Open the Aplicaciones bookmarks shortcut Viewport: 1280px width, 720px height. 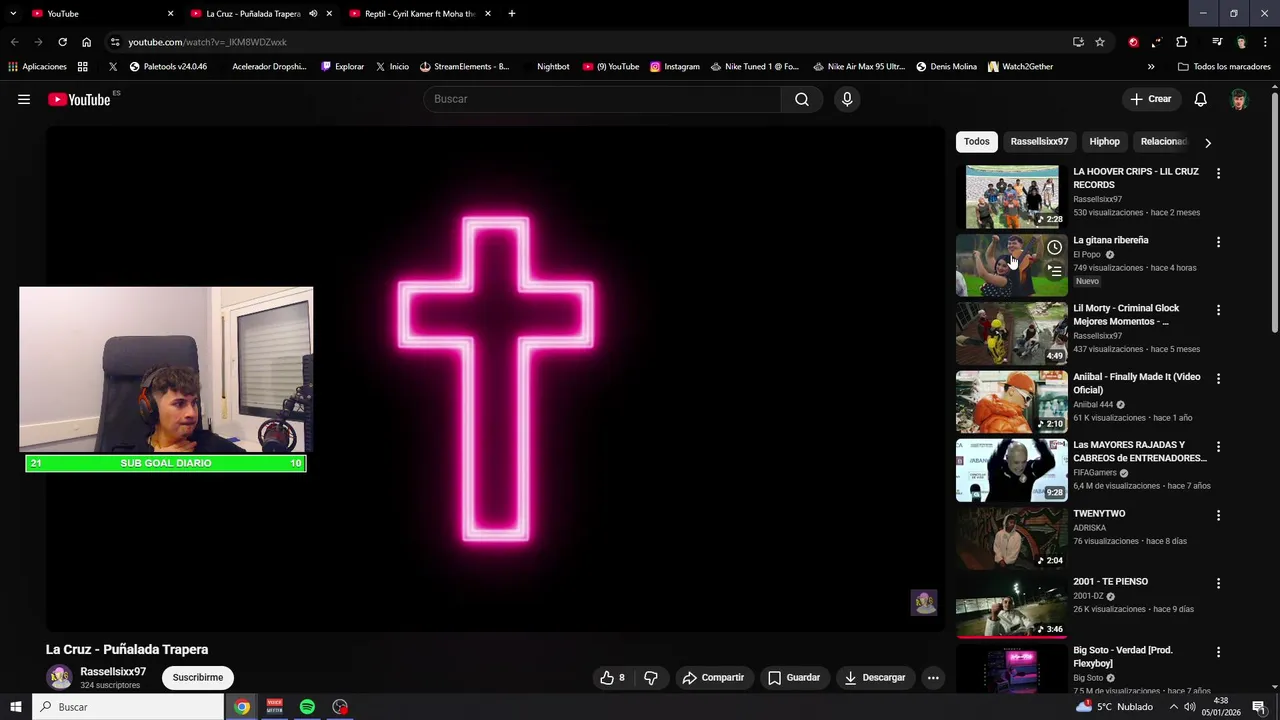coord(37,67)
